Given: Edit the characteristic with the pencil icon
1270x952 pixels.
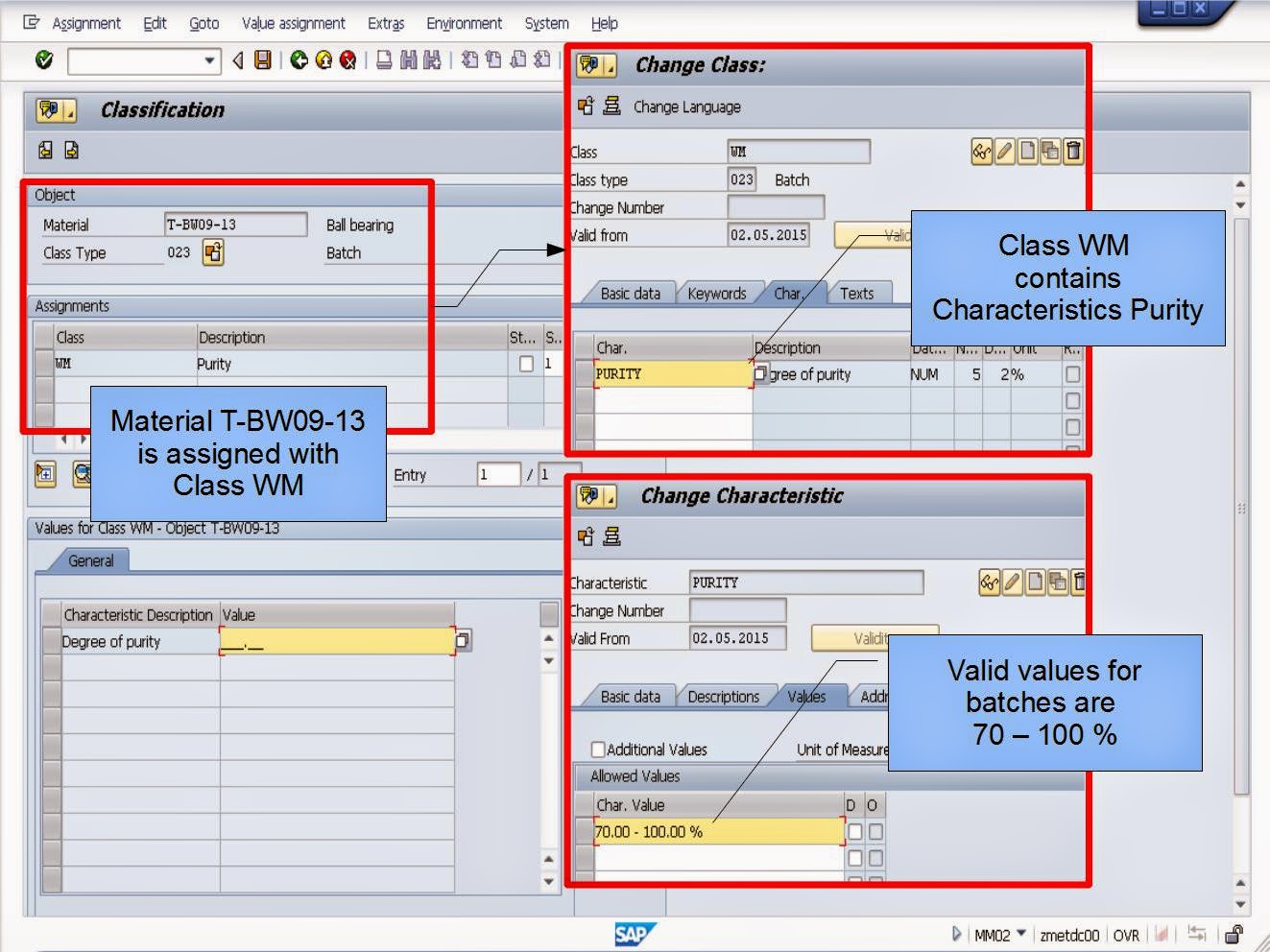Looking at the screenshot, I should (x=1012, y=583).
